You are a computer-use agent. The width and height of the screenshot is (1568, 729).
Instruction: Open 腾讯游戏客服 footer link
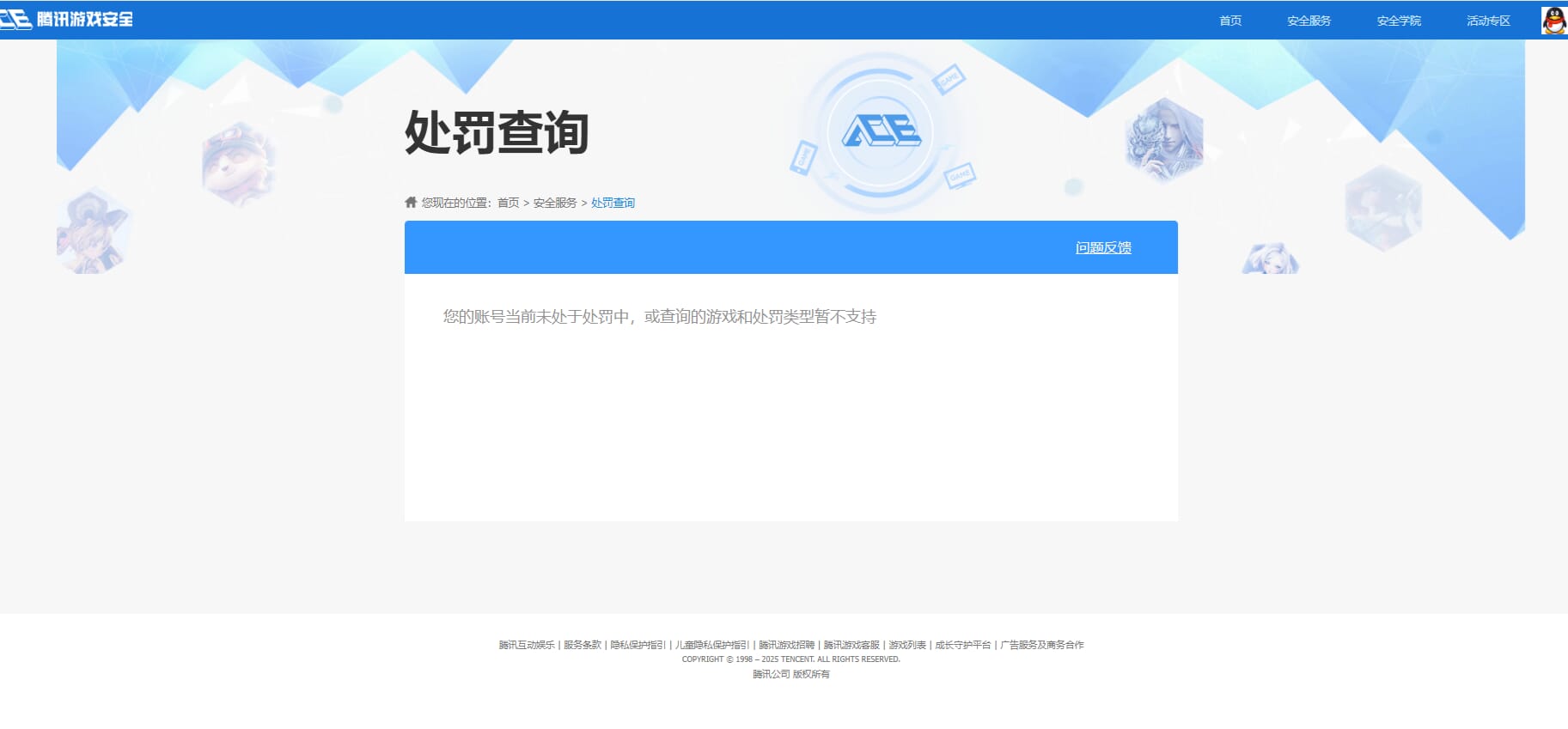coord(851,645)
